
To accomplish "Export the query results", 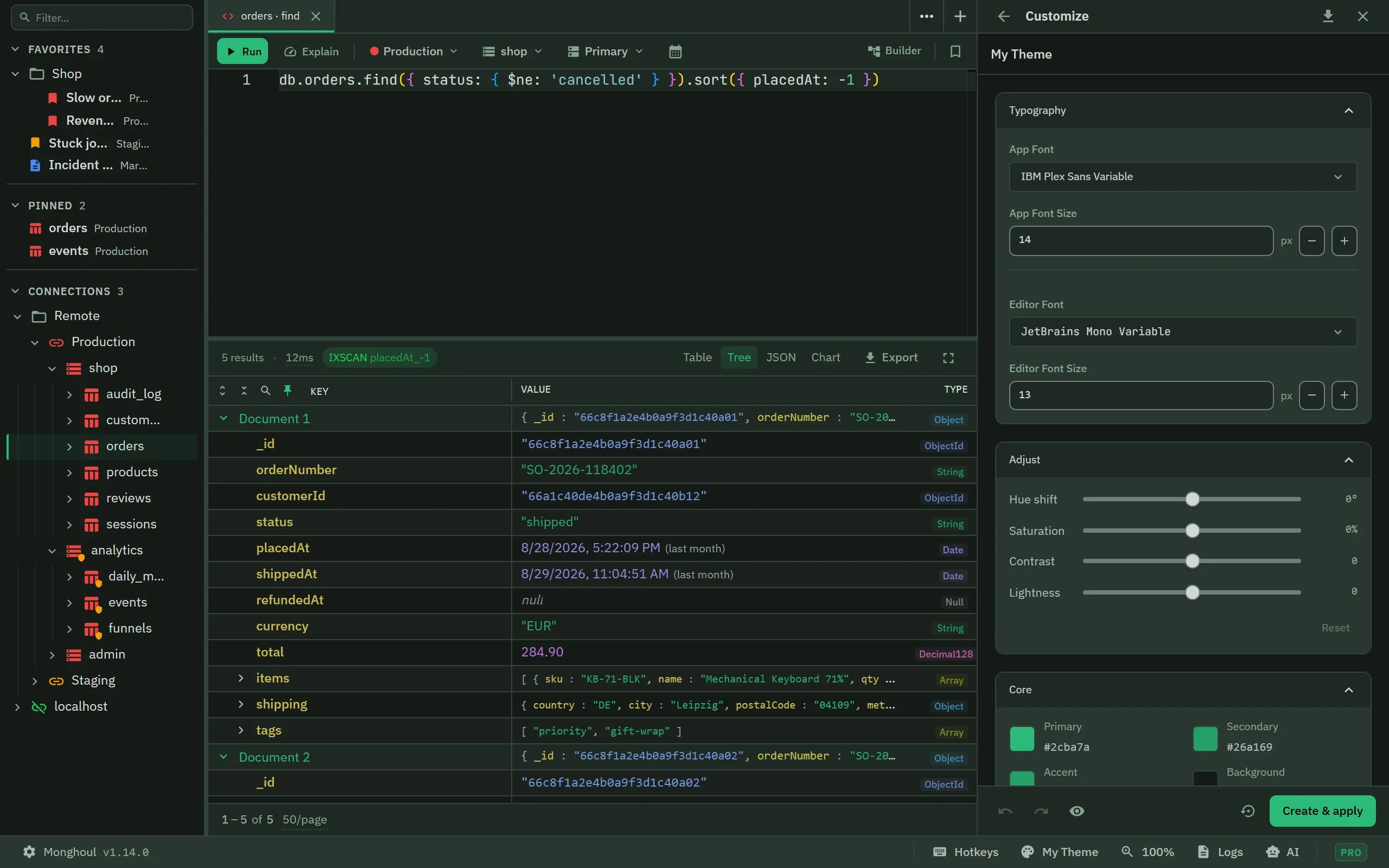I will tap(891, 358).
